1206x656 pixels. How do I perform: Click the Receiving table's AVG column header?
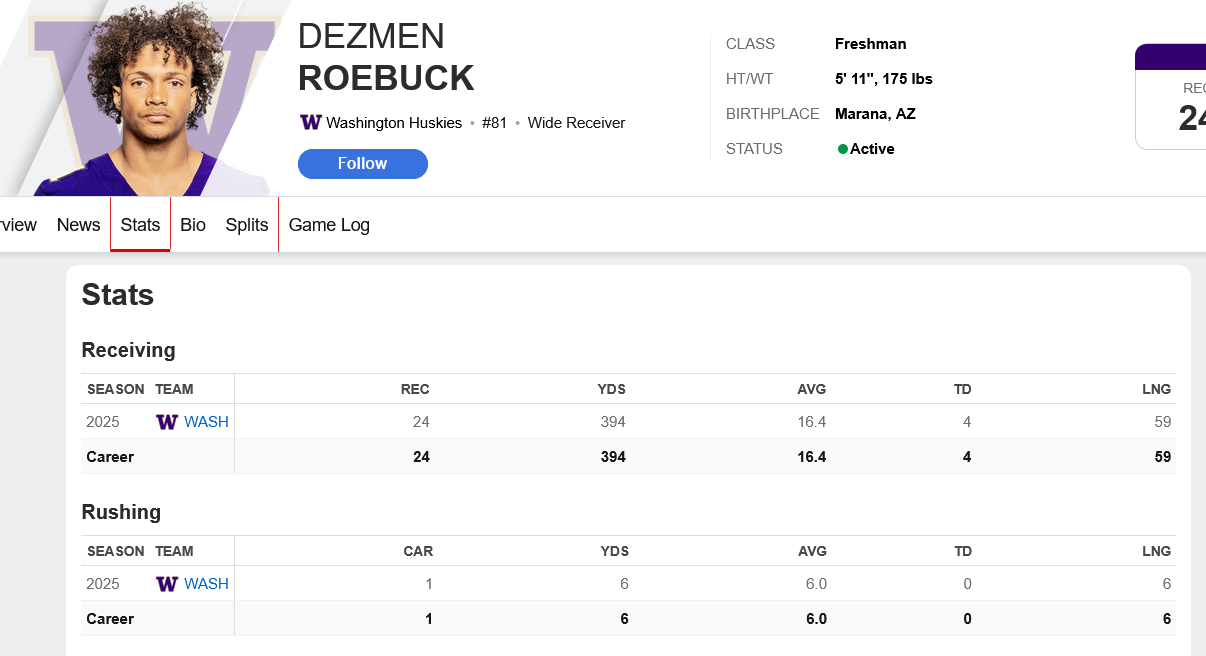point(812,389)
